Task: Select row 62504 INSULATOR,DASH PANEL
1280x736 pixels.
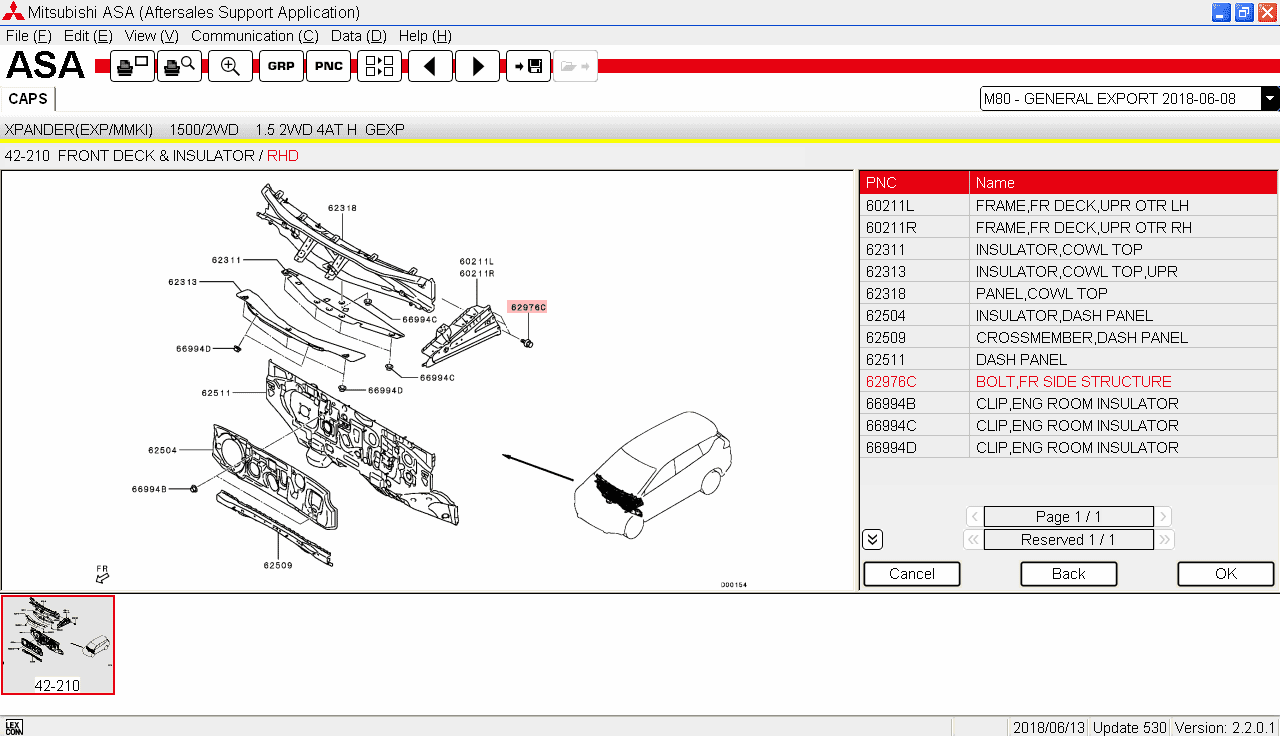Action: point(1068,315)
